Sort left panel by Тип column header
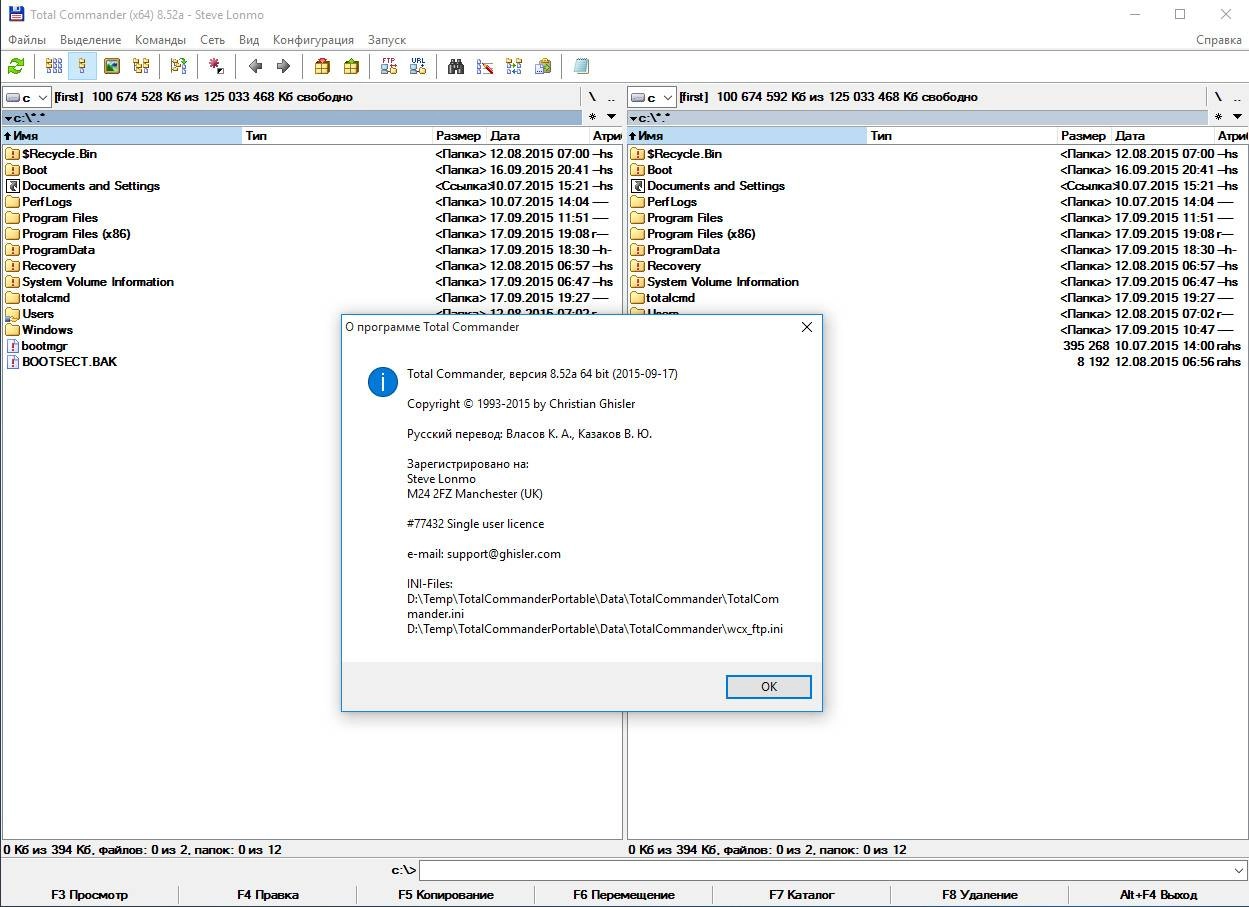 [338, 136]
